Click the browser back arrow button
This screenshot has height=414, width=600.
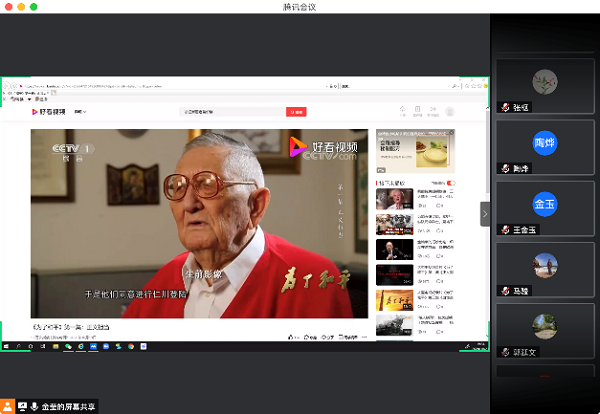click(x=5, y=84)
